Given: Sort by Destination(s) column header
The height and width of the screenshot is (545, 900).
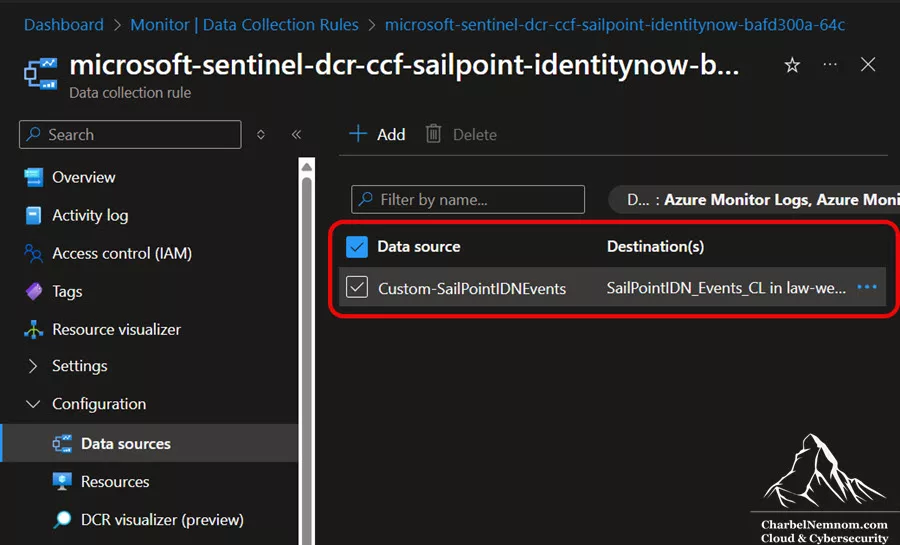Looking at the screenshot, I should pyautogui.click(x=655, y=247).
